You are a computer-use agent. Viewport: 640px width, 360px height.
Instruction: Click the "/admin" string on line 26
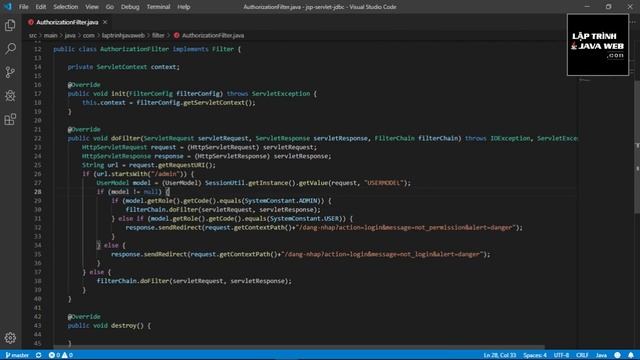pos(165,174)
